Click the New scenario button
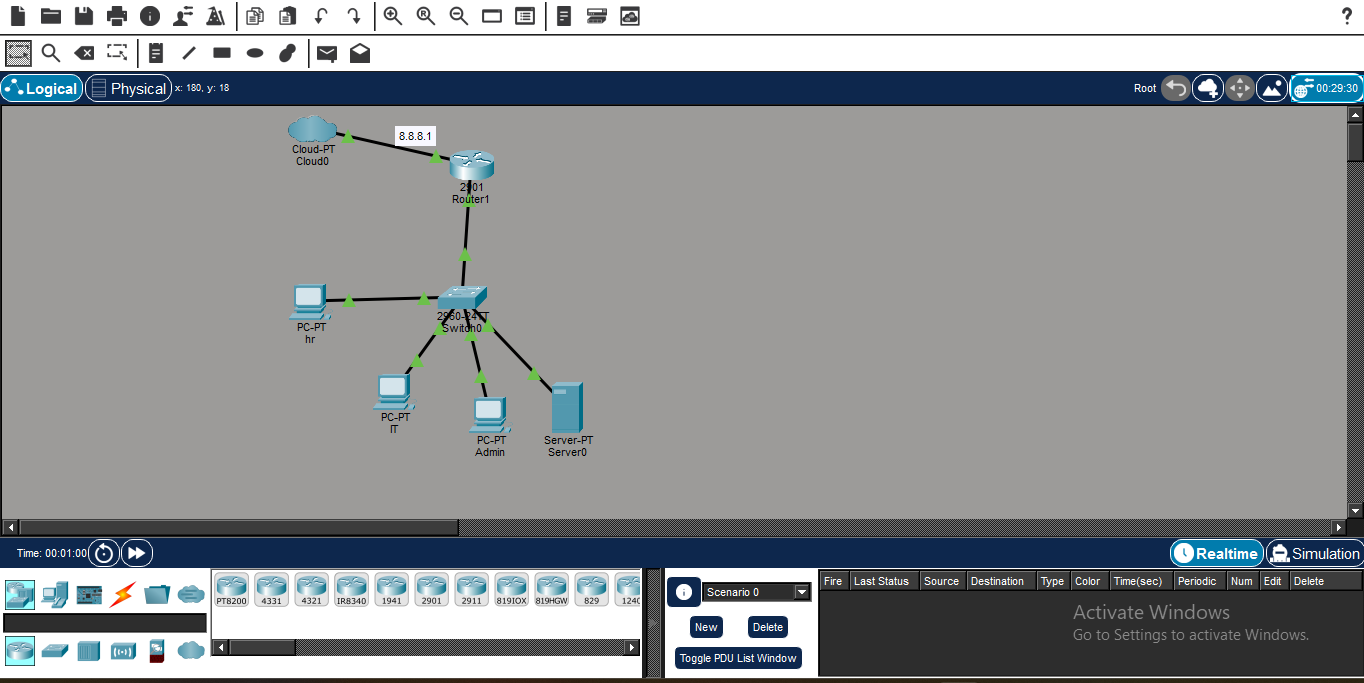1364x683 pixels. [706, 627]
